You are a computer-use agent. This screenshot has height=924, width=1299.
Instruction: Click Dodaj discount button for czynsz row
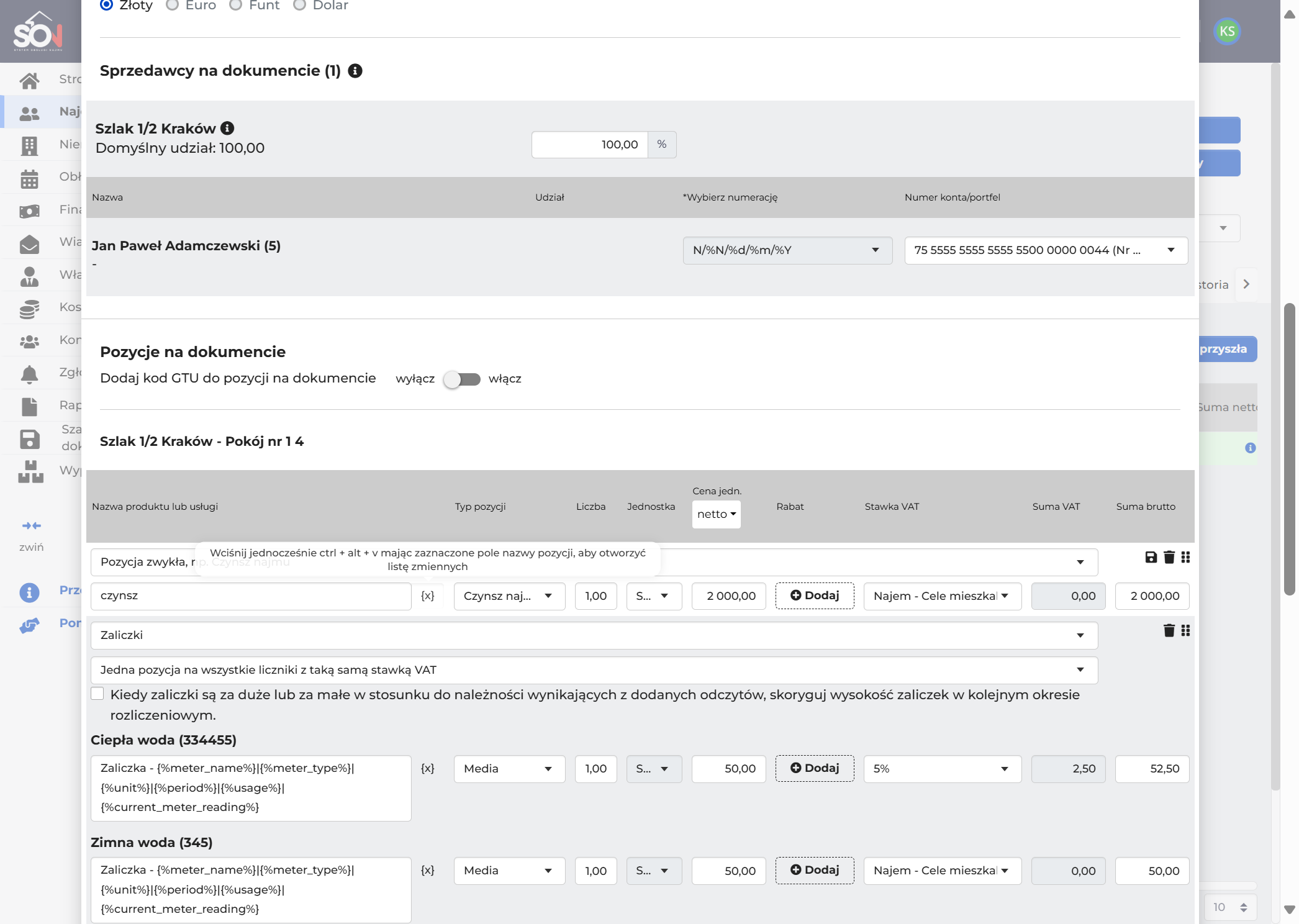[815, 596]
